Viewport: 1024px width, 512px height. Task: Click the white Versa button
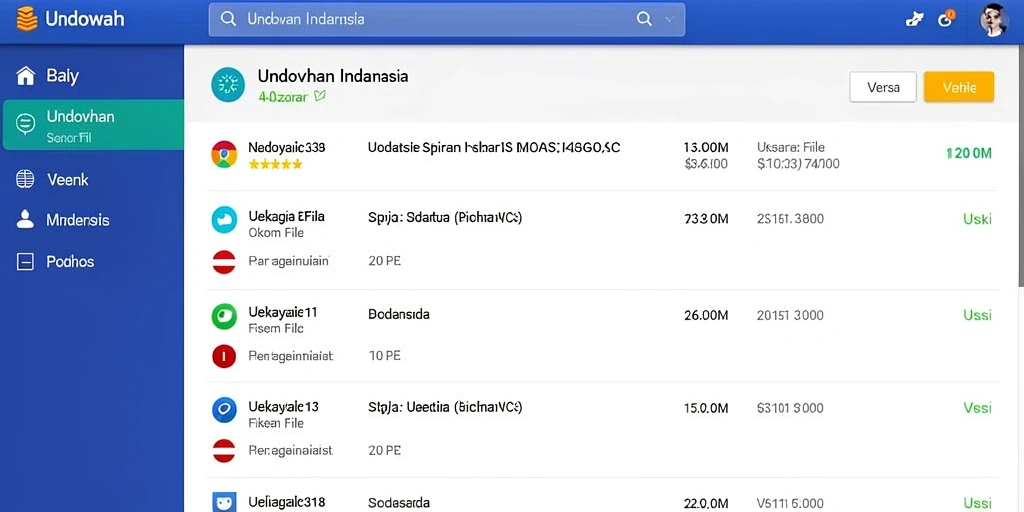pyautogui.click(x=883, y=87)
